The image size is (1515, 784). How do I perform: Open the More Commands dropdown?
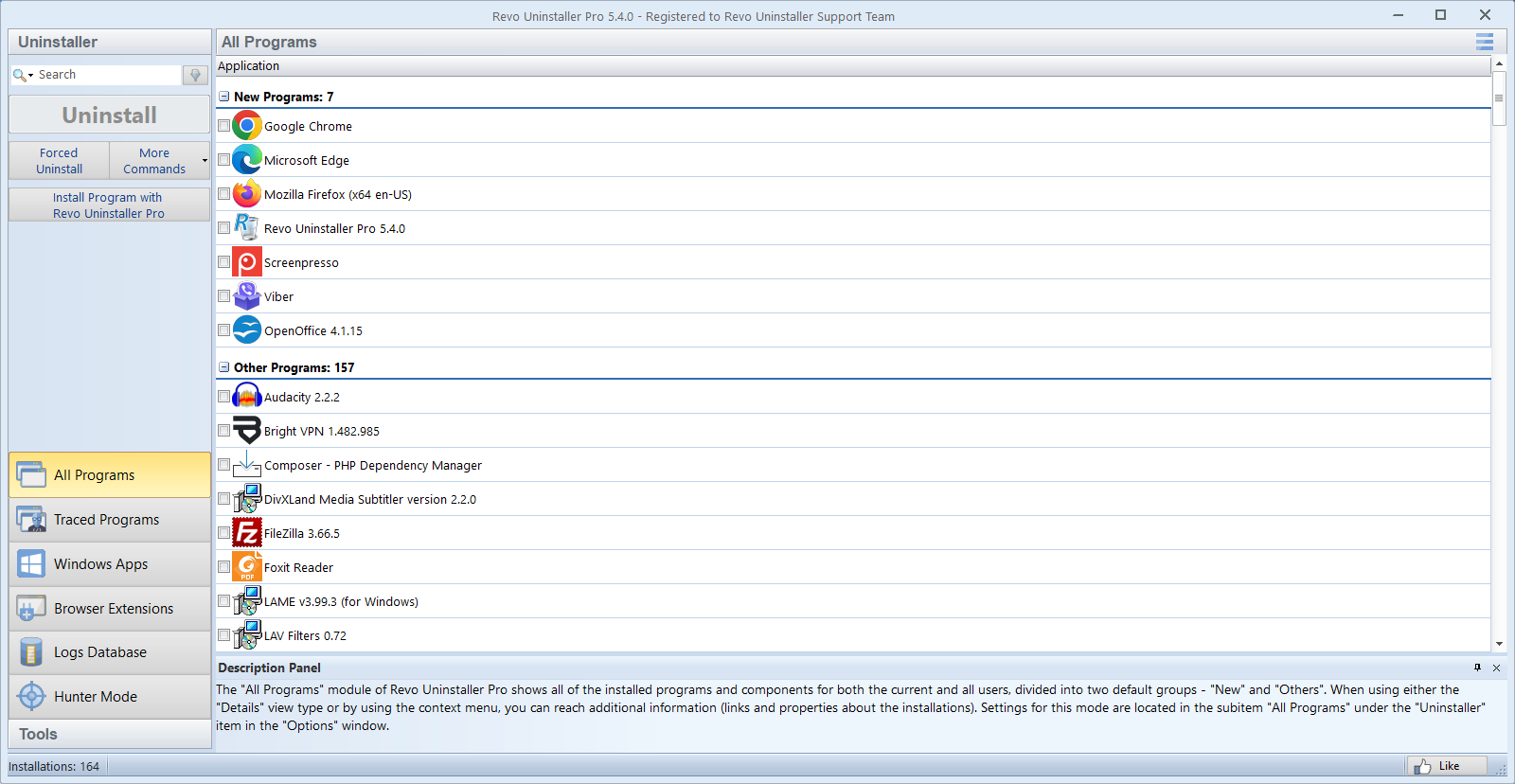159,161
